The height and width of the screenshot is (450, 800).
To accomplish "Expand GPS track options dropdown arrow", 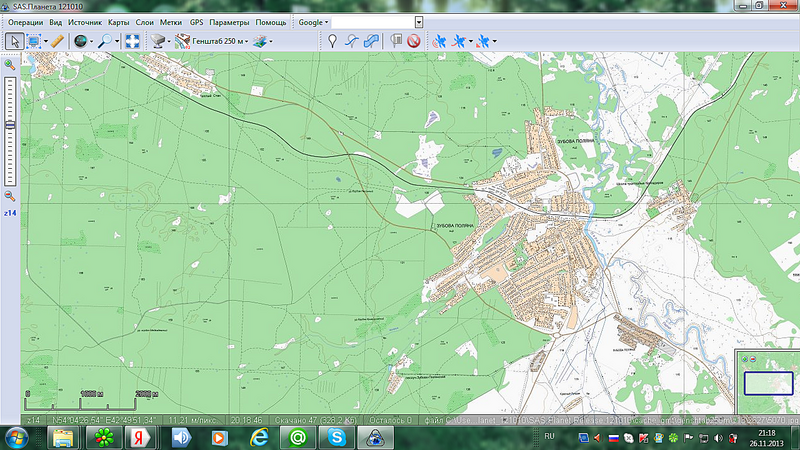I will [x=471, y=41].
